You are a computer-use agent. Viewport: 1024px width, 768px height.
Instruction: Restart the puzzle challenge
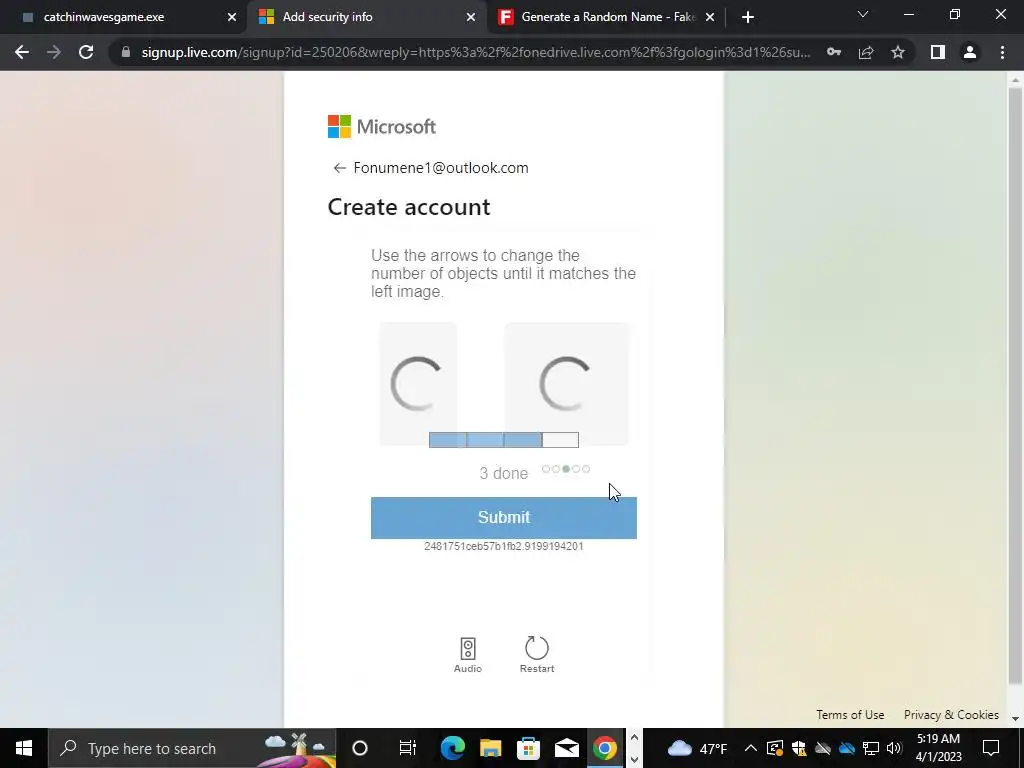tap(537, 655)
